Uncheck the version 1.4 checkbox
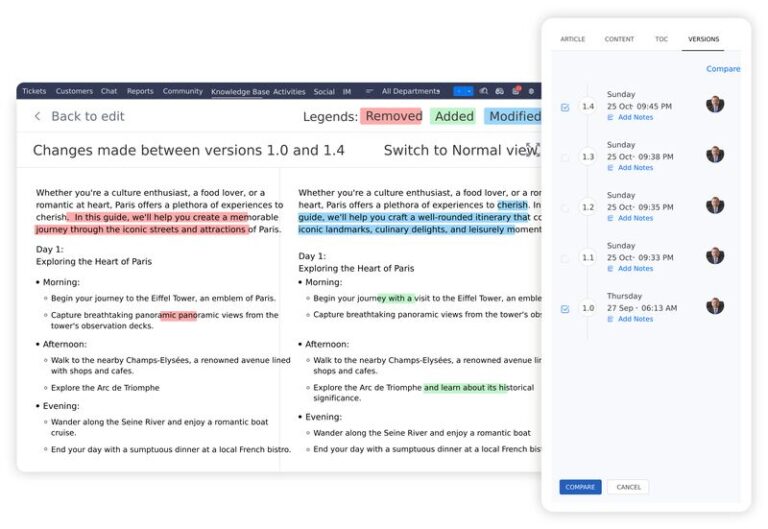 [565, 107]
